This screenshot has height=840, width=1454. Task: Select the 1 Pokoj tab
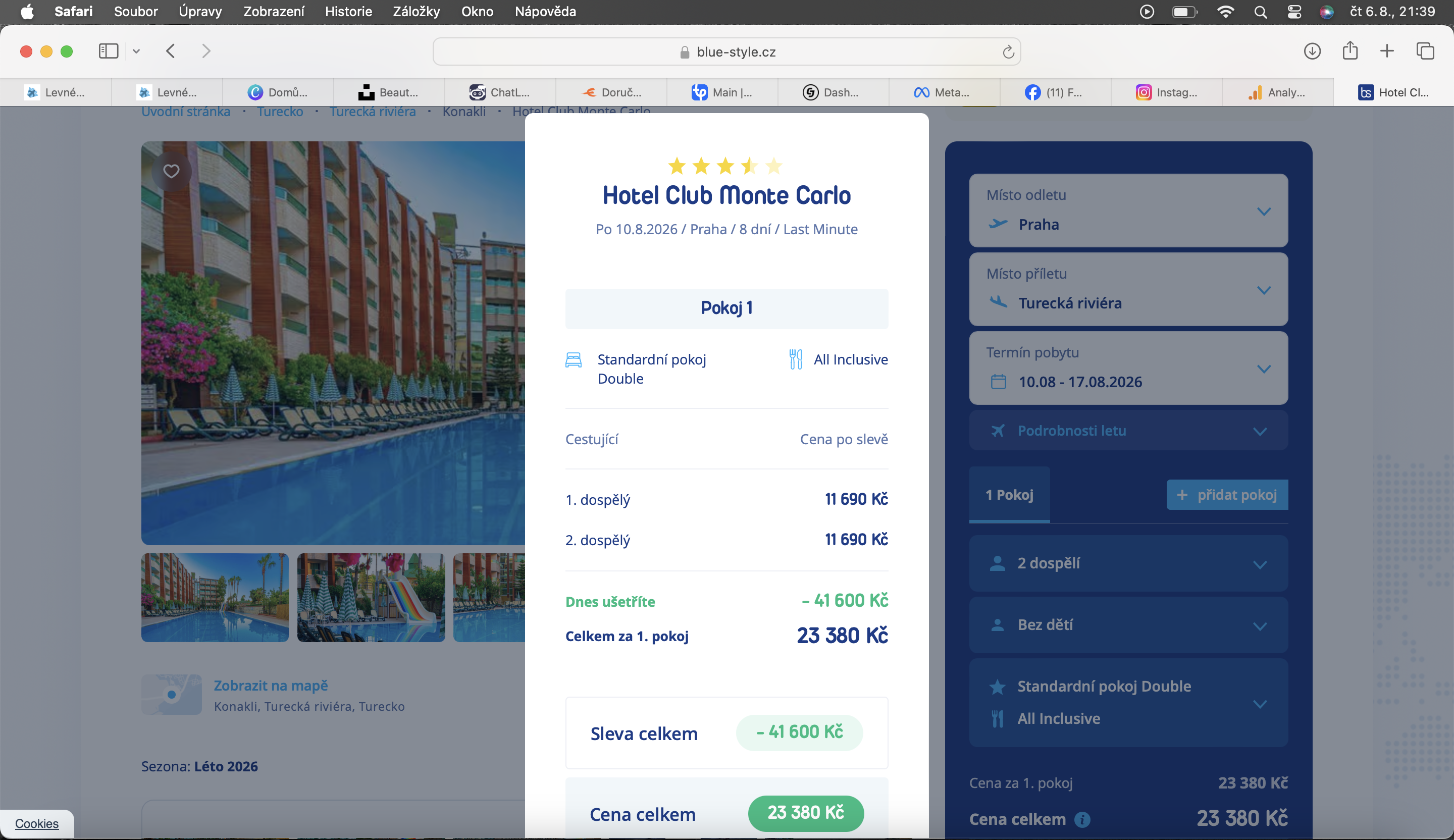(x=1009, y=495)
